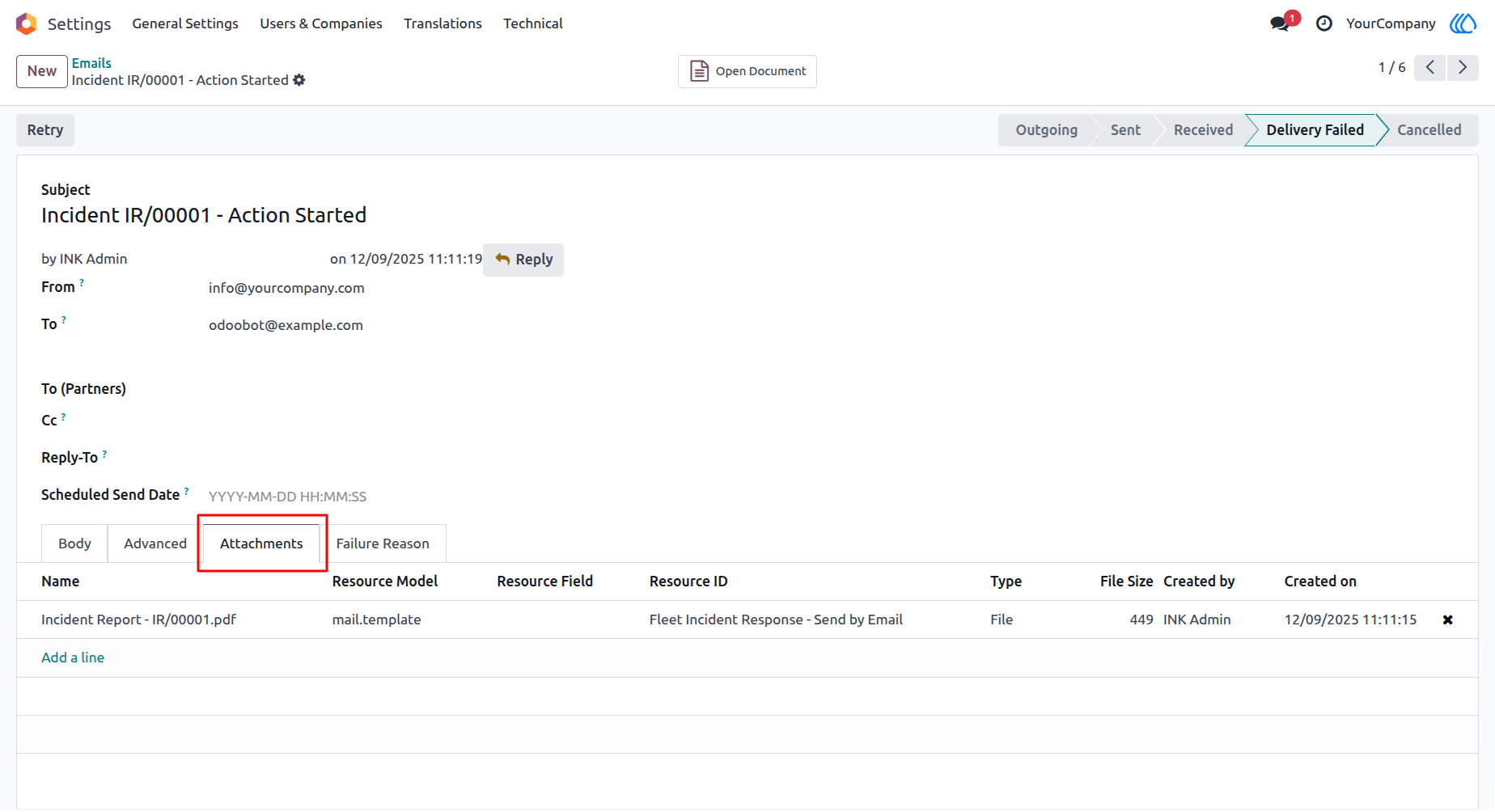This screenshot has width=1495, height=812.
Task: Switch to the Body tab
Action: (74, 543)
